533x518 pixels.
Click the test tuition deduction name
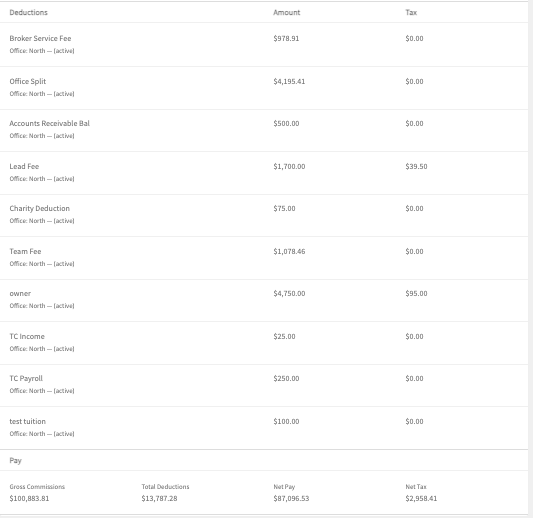[x=28, y=421]
